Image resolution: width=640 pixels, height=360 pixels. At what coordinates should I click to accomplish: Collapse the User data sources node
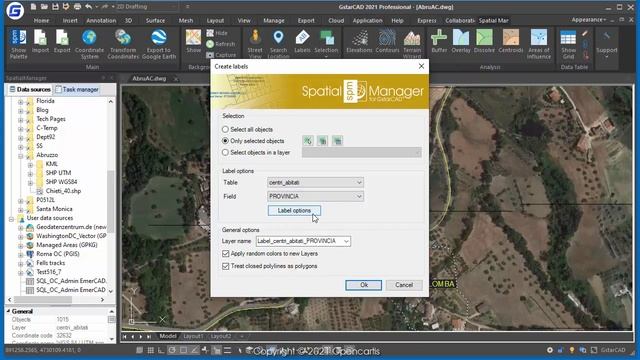(11, 219)
